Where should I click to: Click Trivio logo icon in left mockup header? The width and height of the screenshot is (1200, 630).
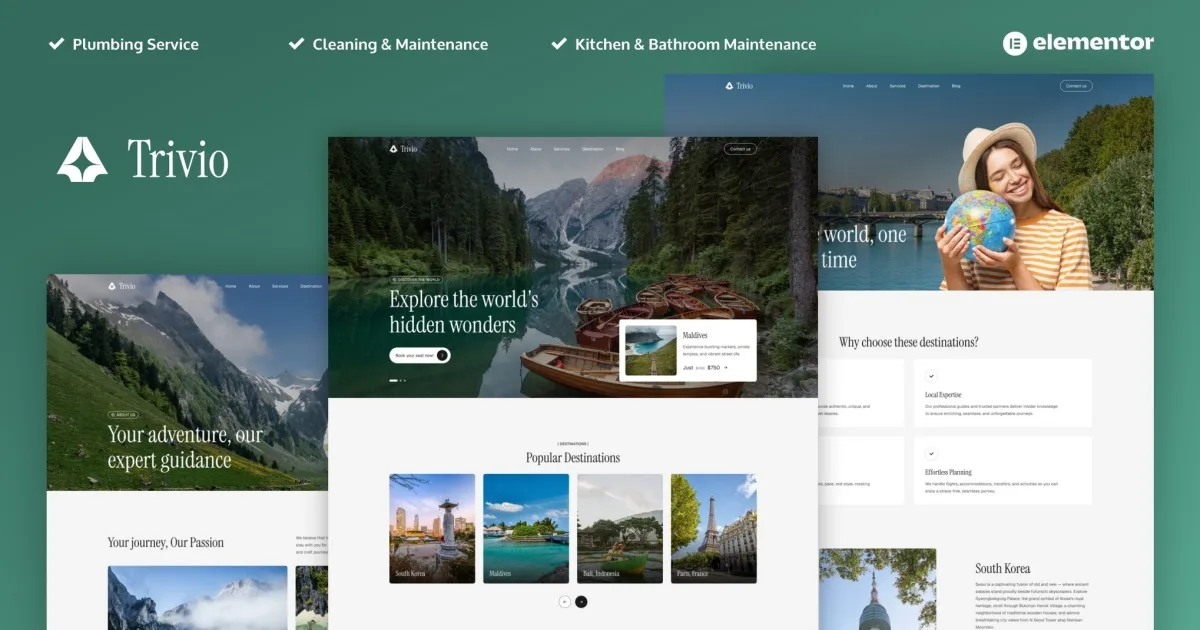tap(112, 286)
